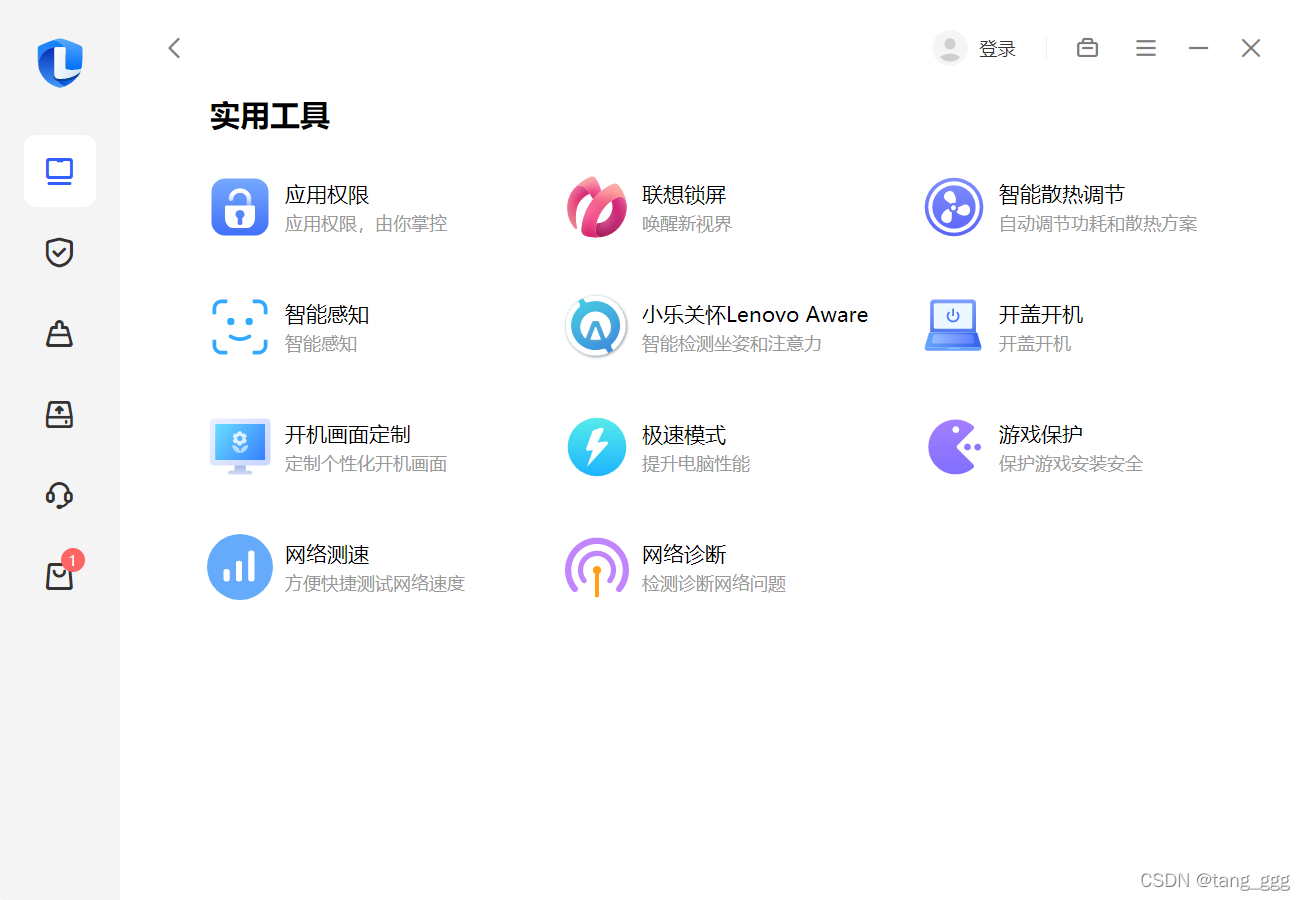The width and height of the screenshot is (1305, 900).
Task: Open the 开机画面定制 monitor icon
Action: point(240,446)
